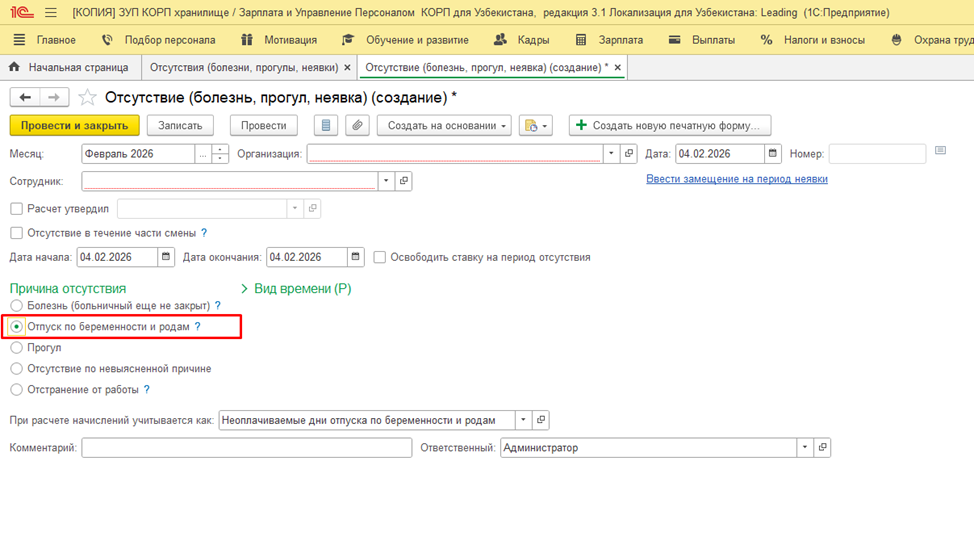The width and height of the screenshot is (974, 549).
Task: Select the Прогул radio option
Action: point(16,348)
